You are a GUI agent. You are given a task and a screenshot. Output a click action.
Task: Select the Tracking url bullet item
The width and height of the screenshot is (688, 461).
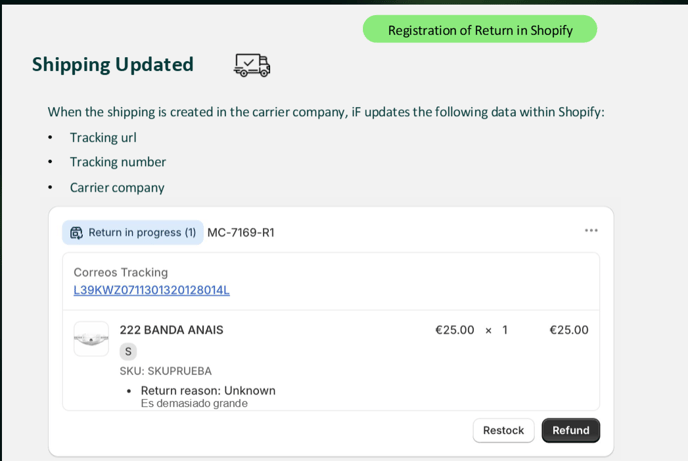(x=103, y=138)
